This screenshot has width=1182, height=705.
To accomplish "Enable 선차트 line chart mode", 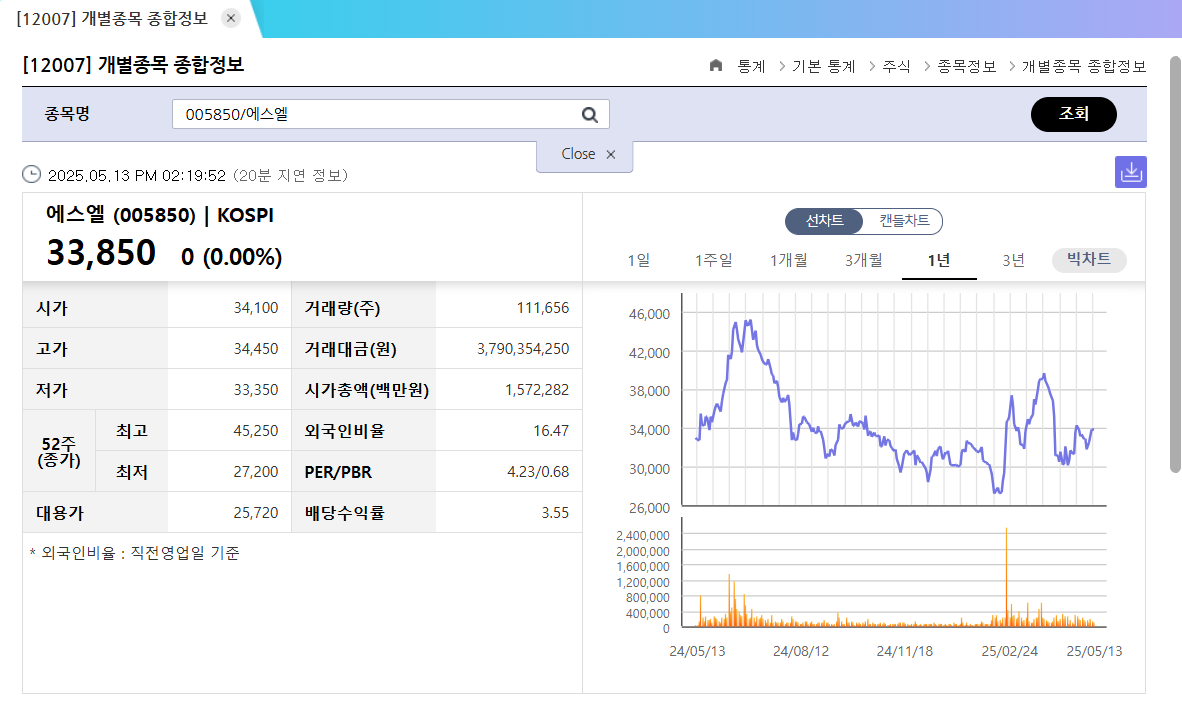I will (824, 223).
